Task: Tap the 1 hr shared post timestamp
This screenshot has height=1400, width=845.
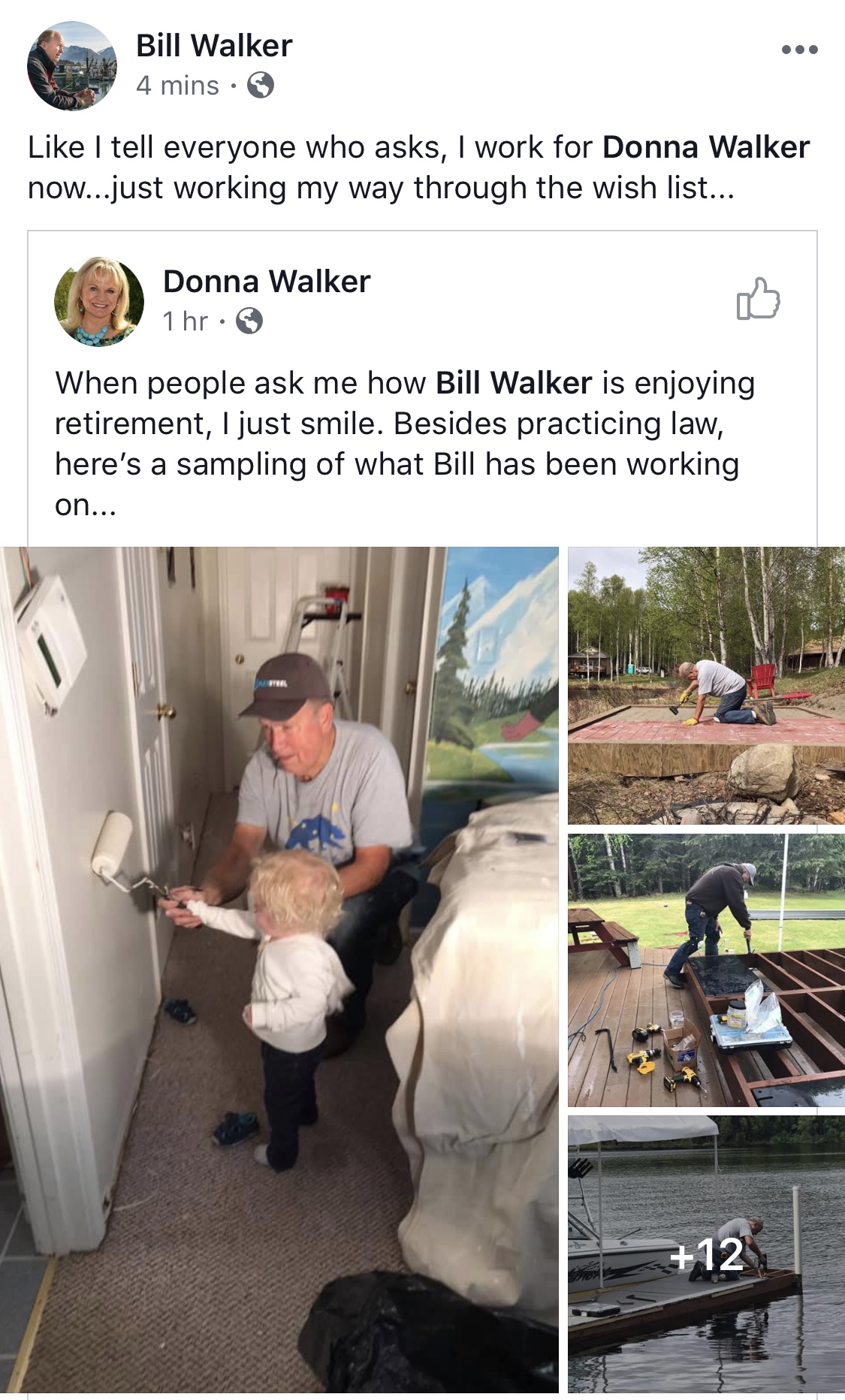Action: 185,321
